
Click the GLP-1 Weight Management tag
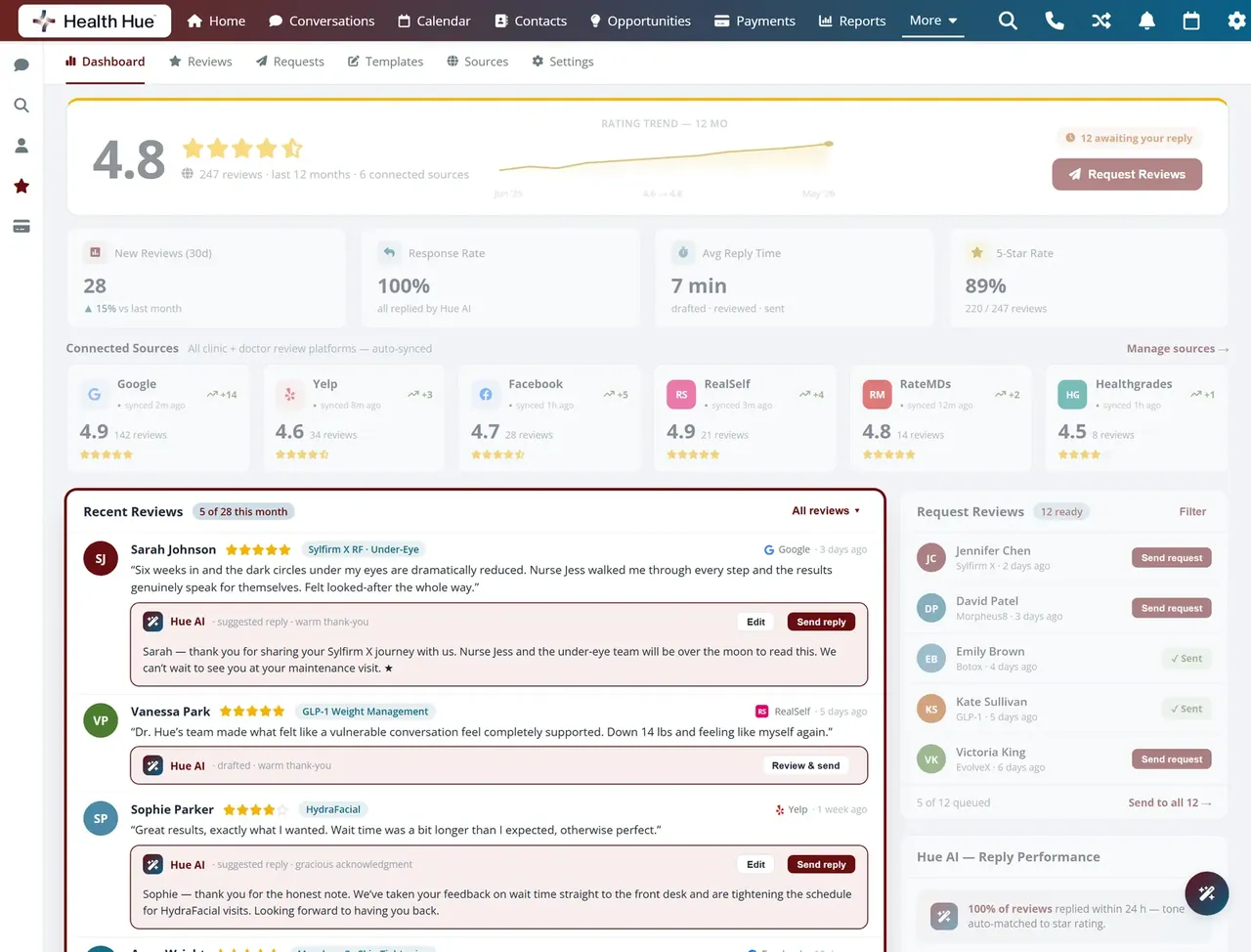pyautogui.click(x=365, y=712)
